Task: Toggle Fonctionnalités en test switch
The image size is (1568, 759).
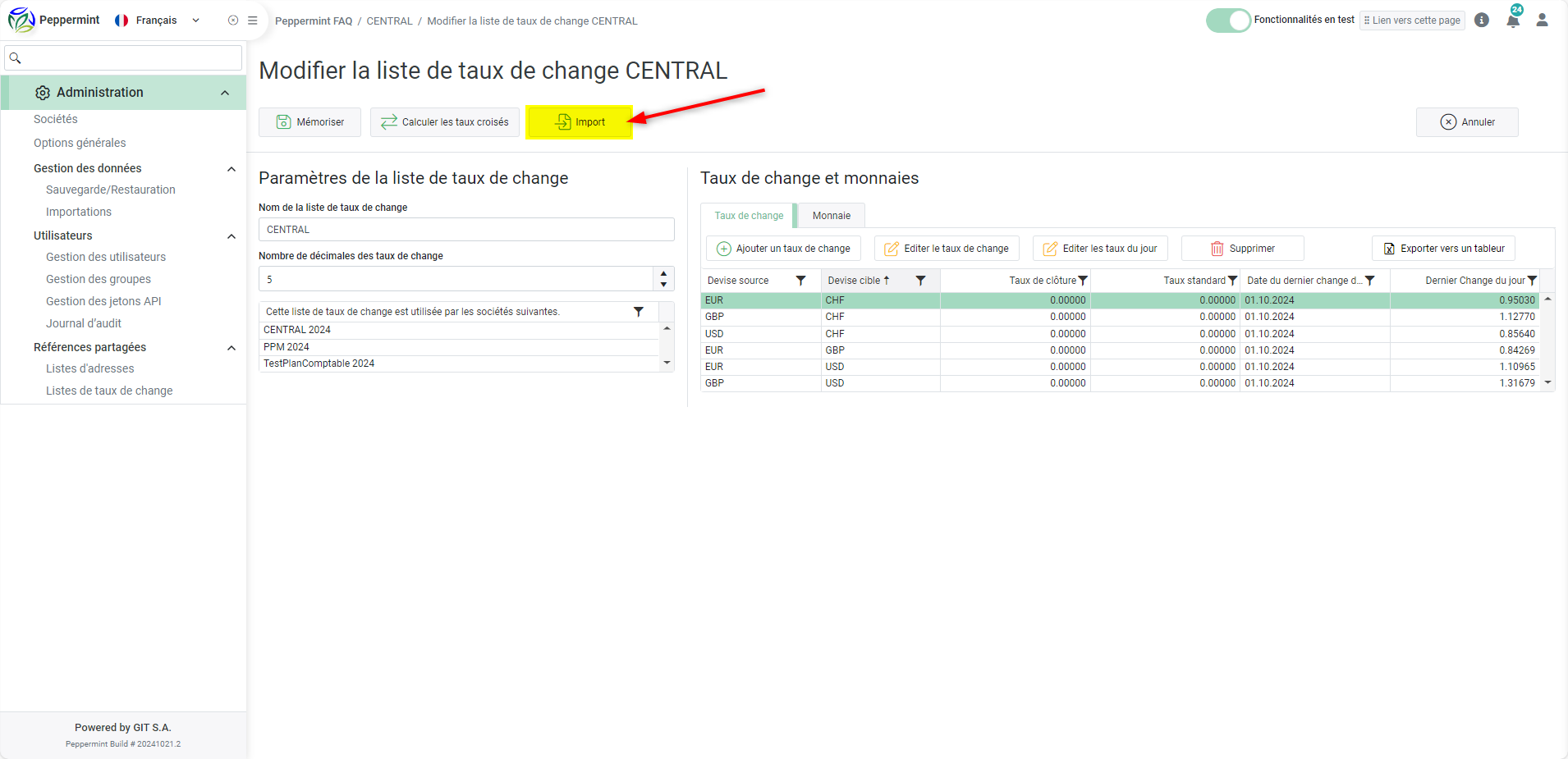Action: coord(1228,21)
